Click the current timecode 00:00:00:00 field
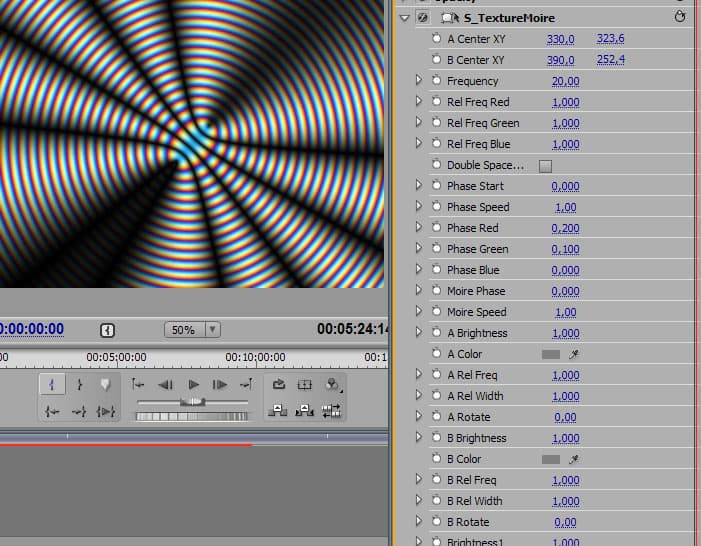This screenshot has height=546, width=701. [x=32, y=329]
